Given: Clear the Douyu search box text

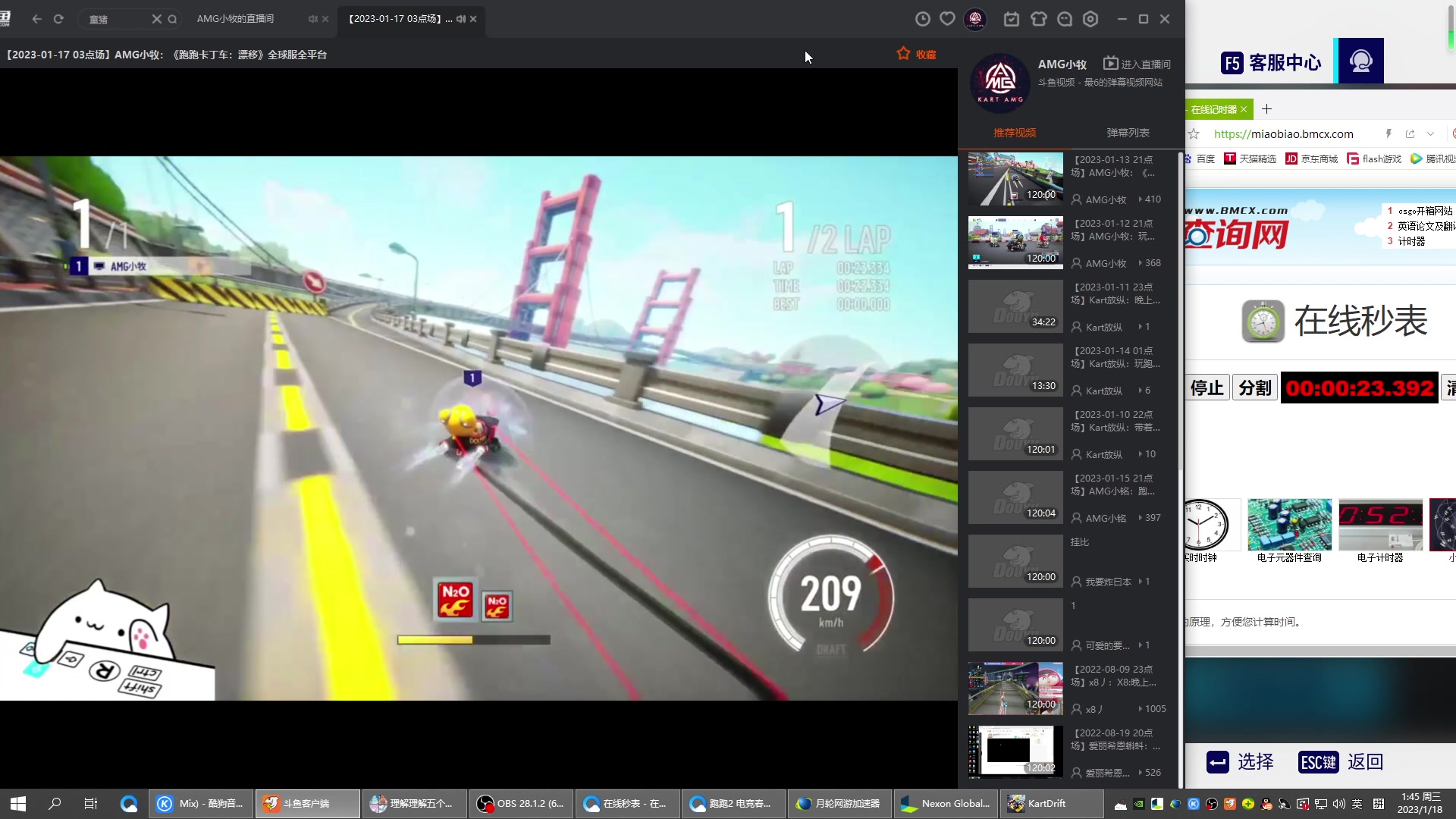Looking at the screenshot, I should (x=156, y=19).
